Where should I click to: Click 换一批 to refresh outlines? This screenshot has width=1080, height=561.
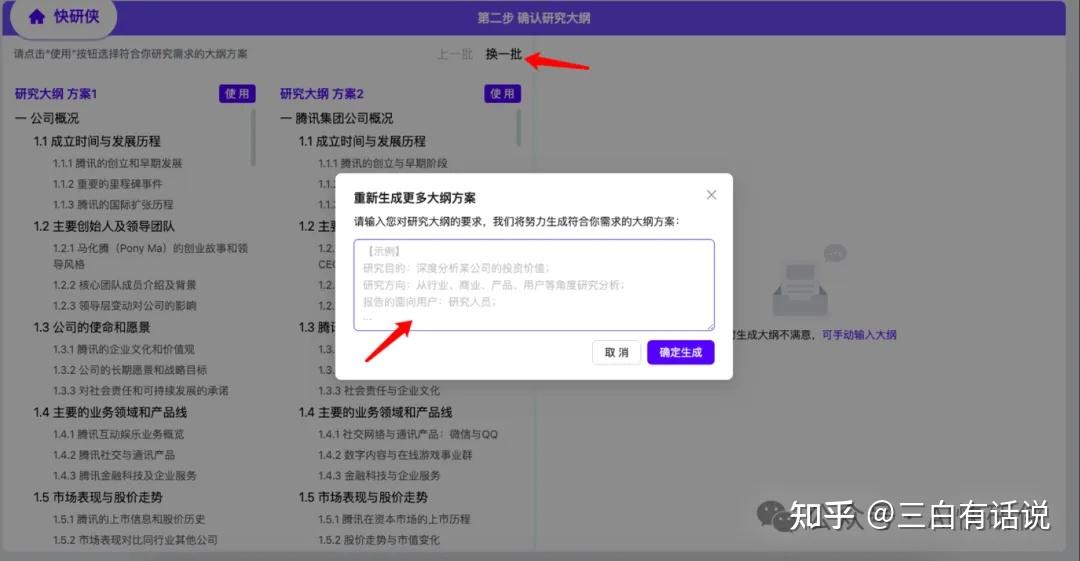click(x=503, y=54)
